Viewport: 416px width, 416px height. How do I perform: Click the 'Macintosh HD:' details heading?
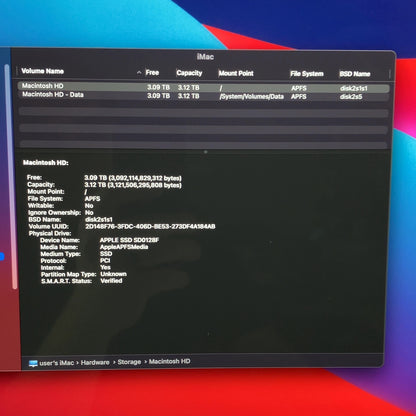tap(46, 163)
